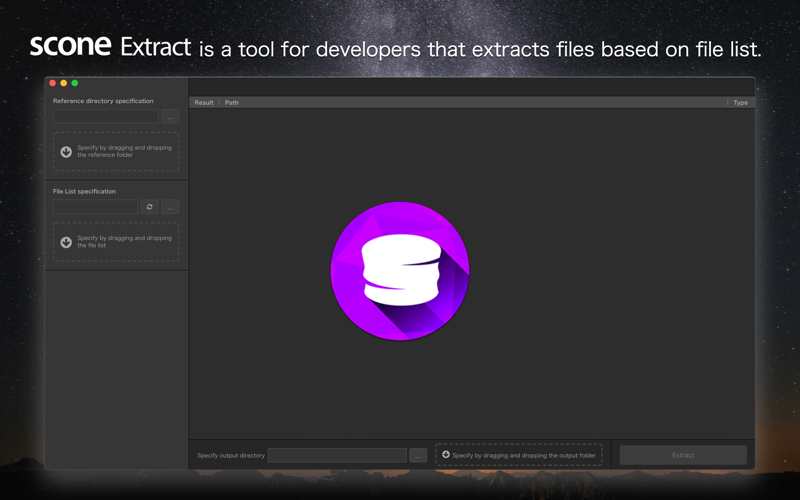Click the reference directory path input field

[x=106, y=117]
